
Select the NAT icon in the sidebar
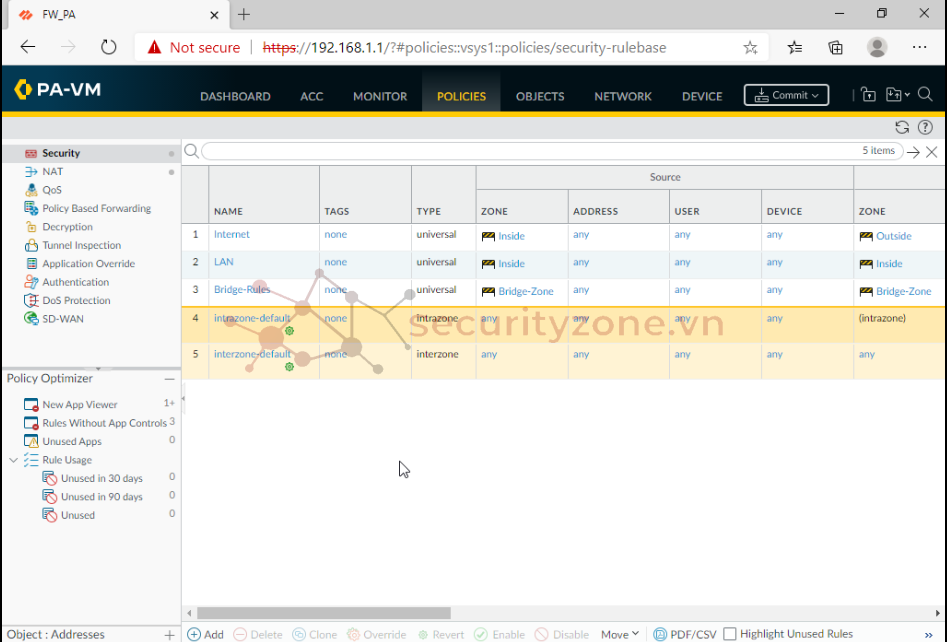[x=31, y=172]
